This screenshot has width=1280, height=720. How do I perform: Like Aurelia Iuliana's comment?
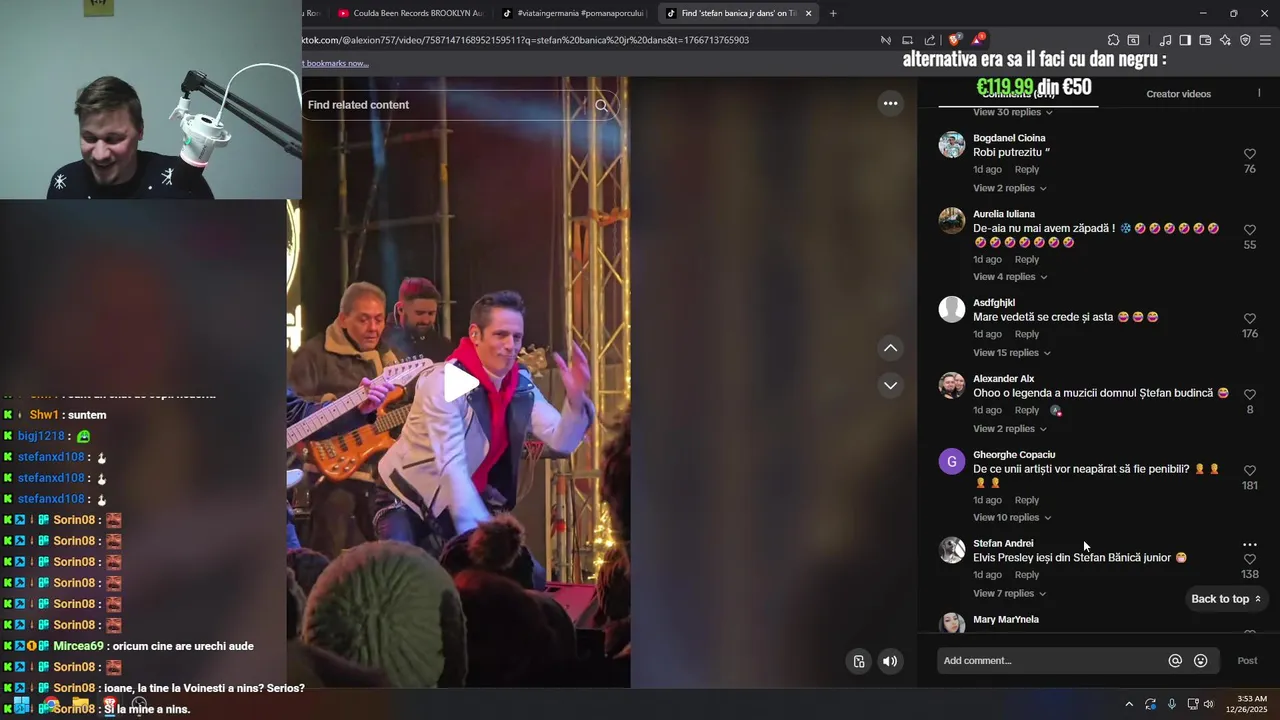[x=1250, y=230]
